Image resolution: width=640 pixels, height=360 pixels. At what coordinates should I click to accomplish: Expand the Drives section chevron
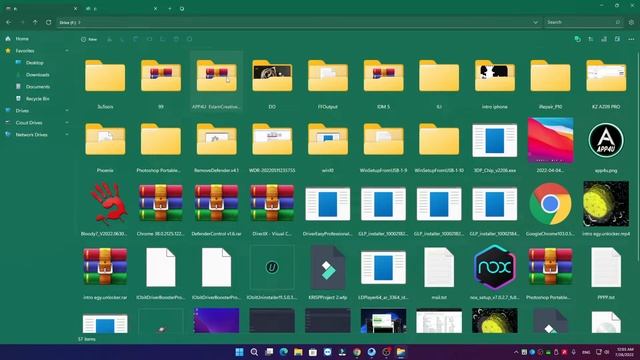[x=67, y=111]
